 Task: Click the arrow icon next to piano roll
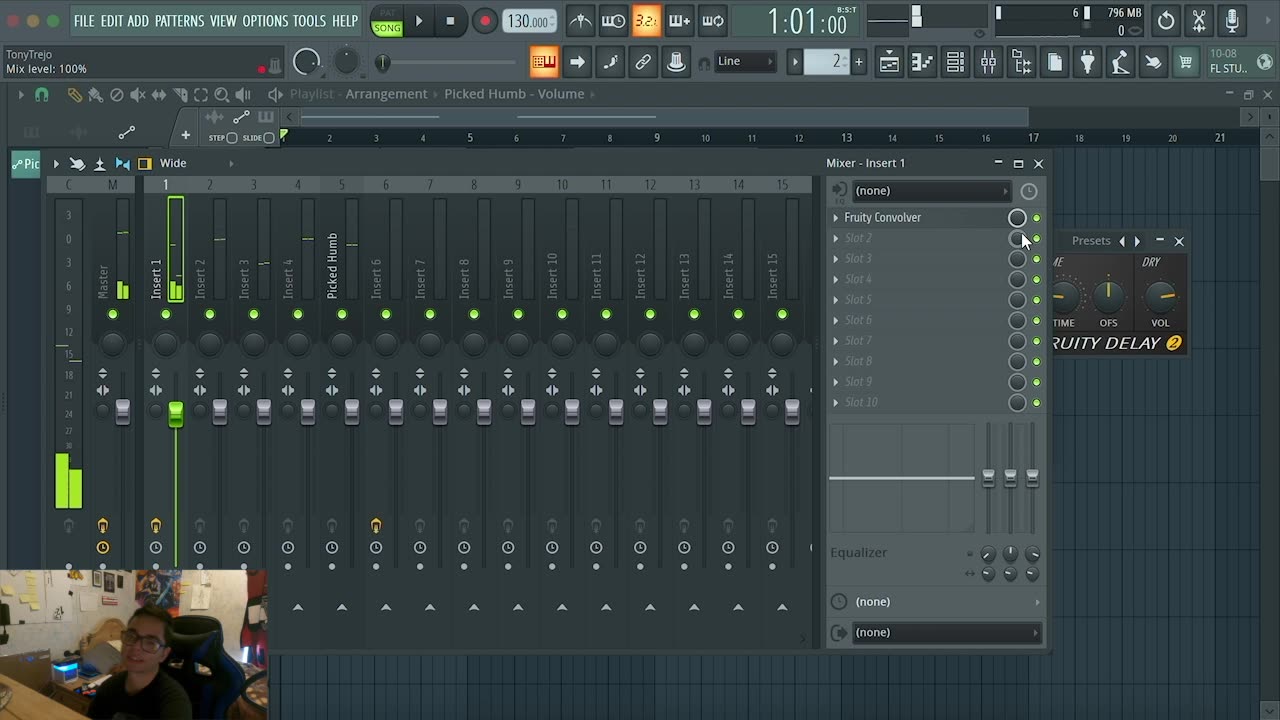click(577, 62)
